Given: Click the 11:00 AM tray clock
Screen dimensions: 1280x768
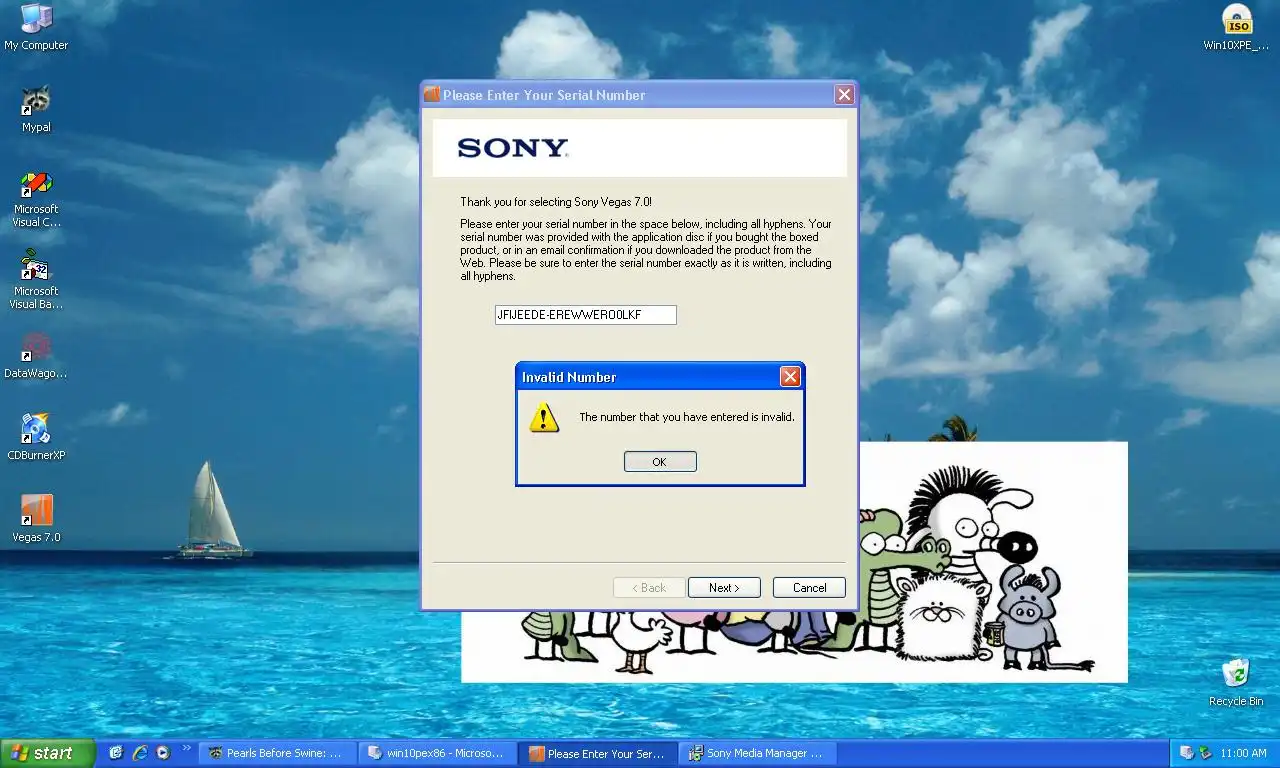Looking at the screenshot, I should tap(1244, 753).
